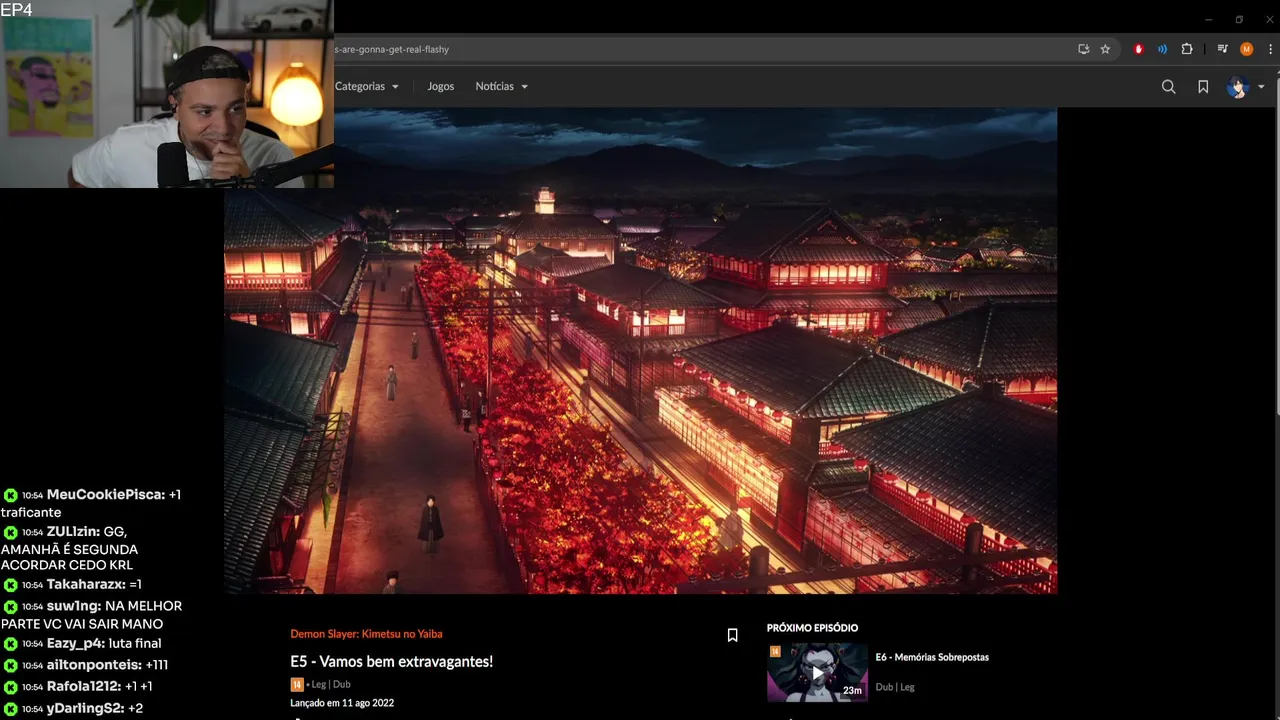
Task: Minimize the Chrome browser window
Action: click(x=1208, y=19)
